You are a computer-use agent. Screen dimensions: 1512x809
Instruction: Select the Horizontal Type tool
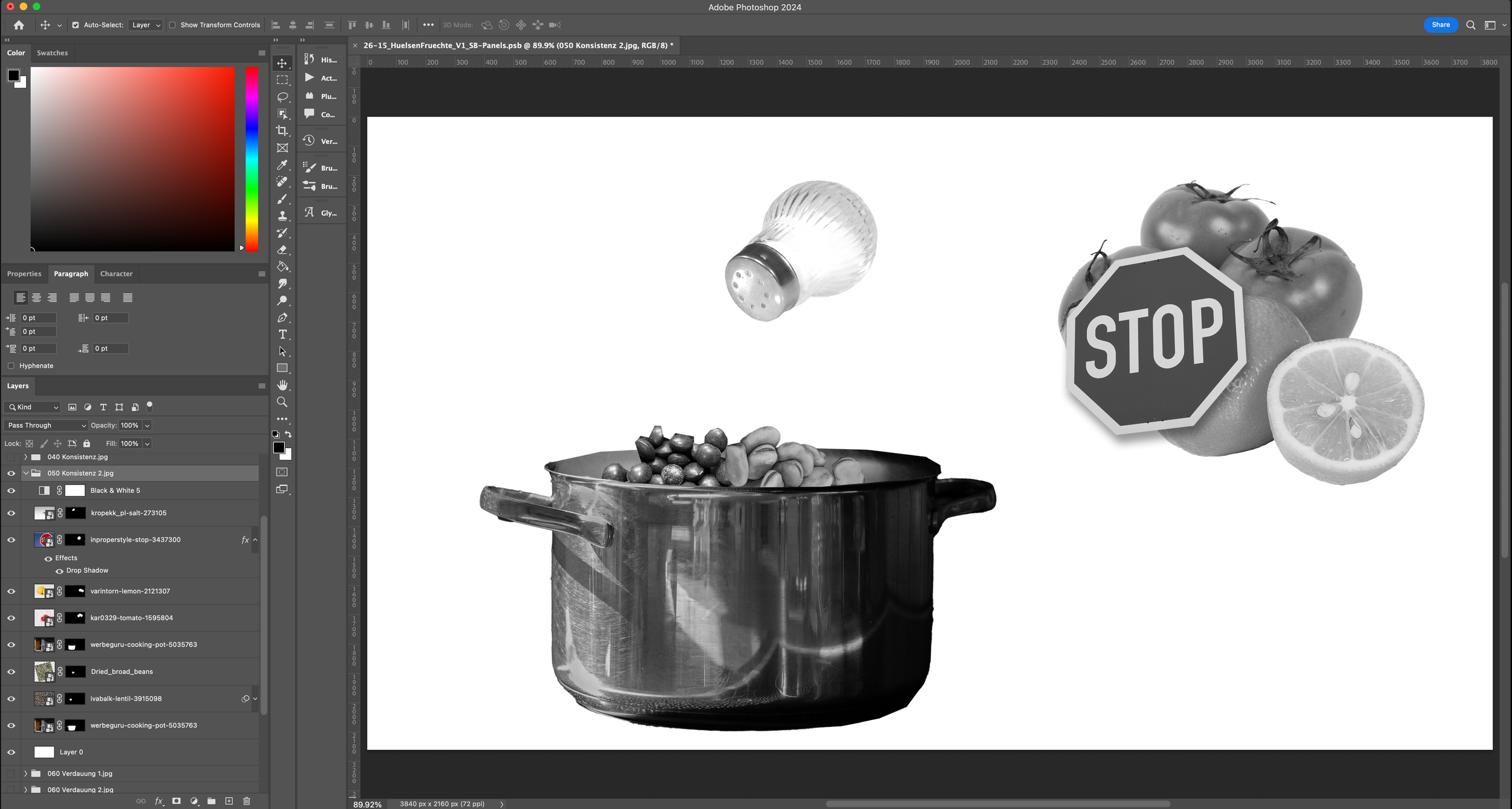(x=282, y=334)
